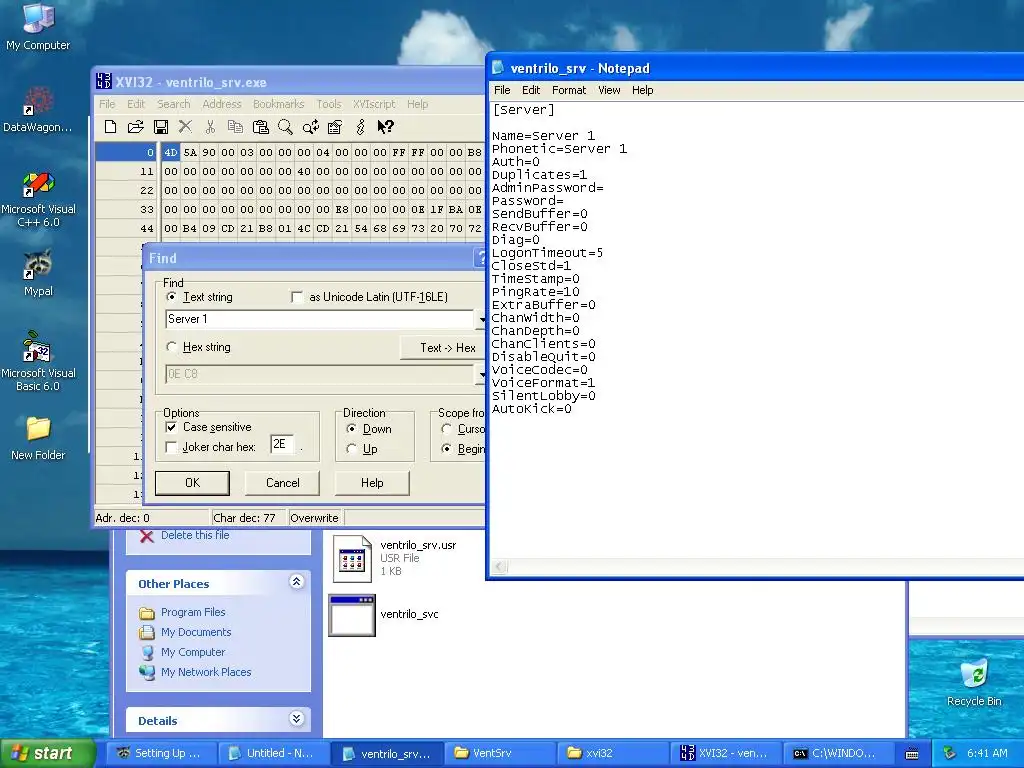Screen dimensions: 1024x768
Task: Switch to the Untitled - Notepad taskbar button
Action: tap(273, 753)
